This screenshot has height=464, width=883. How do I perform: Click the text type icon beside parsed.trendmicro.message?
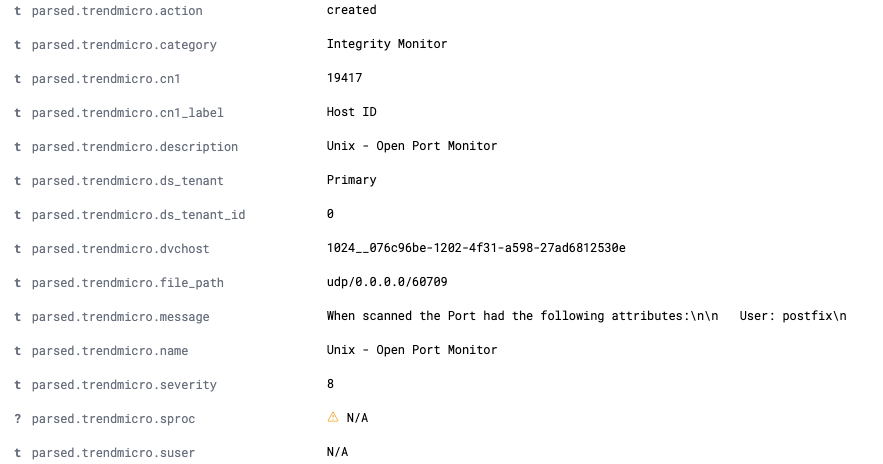(17, 317)
